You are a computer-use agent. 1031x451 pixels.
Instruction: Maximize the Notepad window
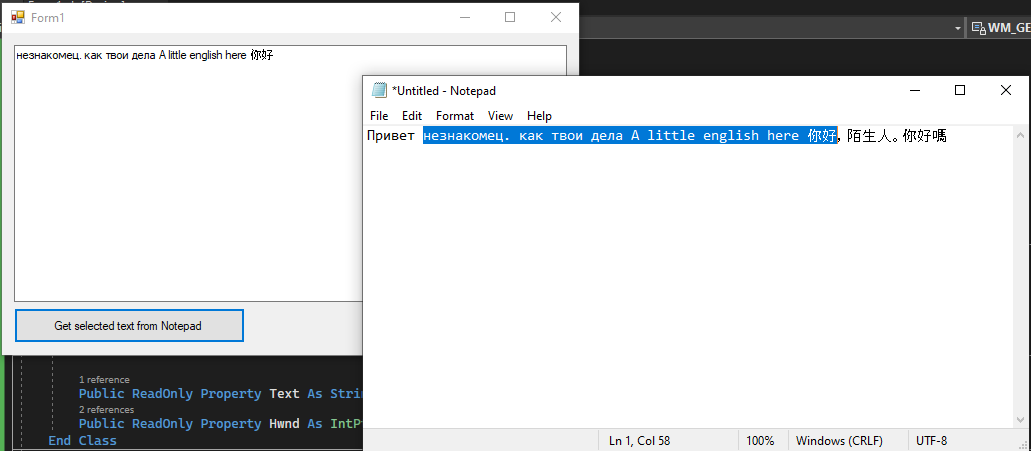[960, 90]
